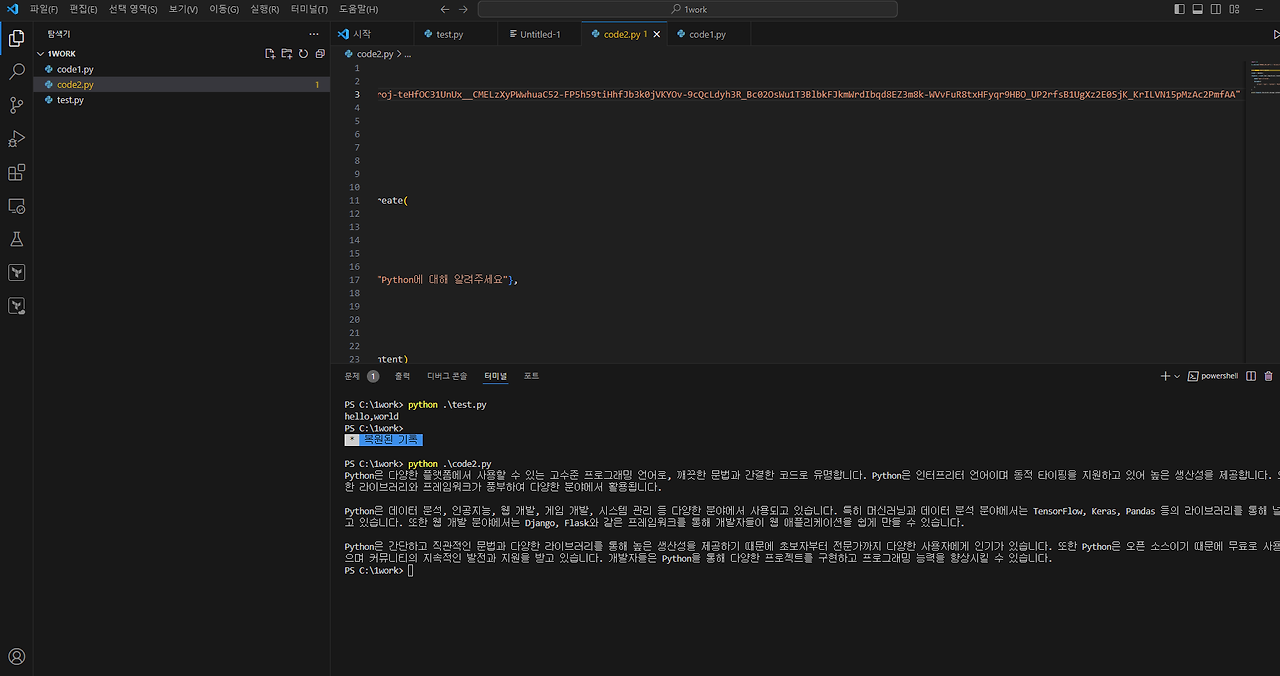1280x676 pixels.
Task: Open the Accounts menu in the activity bar
Action: [x=16, y=657]
